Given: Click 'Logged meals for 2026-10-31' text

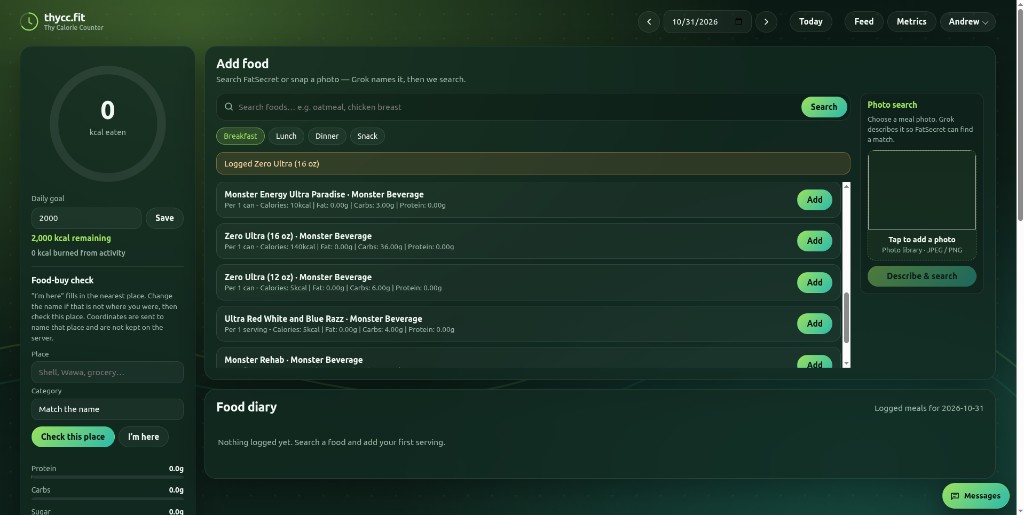Looking at the screenshot, I should pyautogui.click(x=929, y=409).
